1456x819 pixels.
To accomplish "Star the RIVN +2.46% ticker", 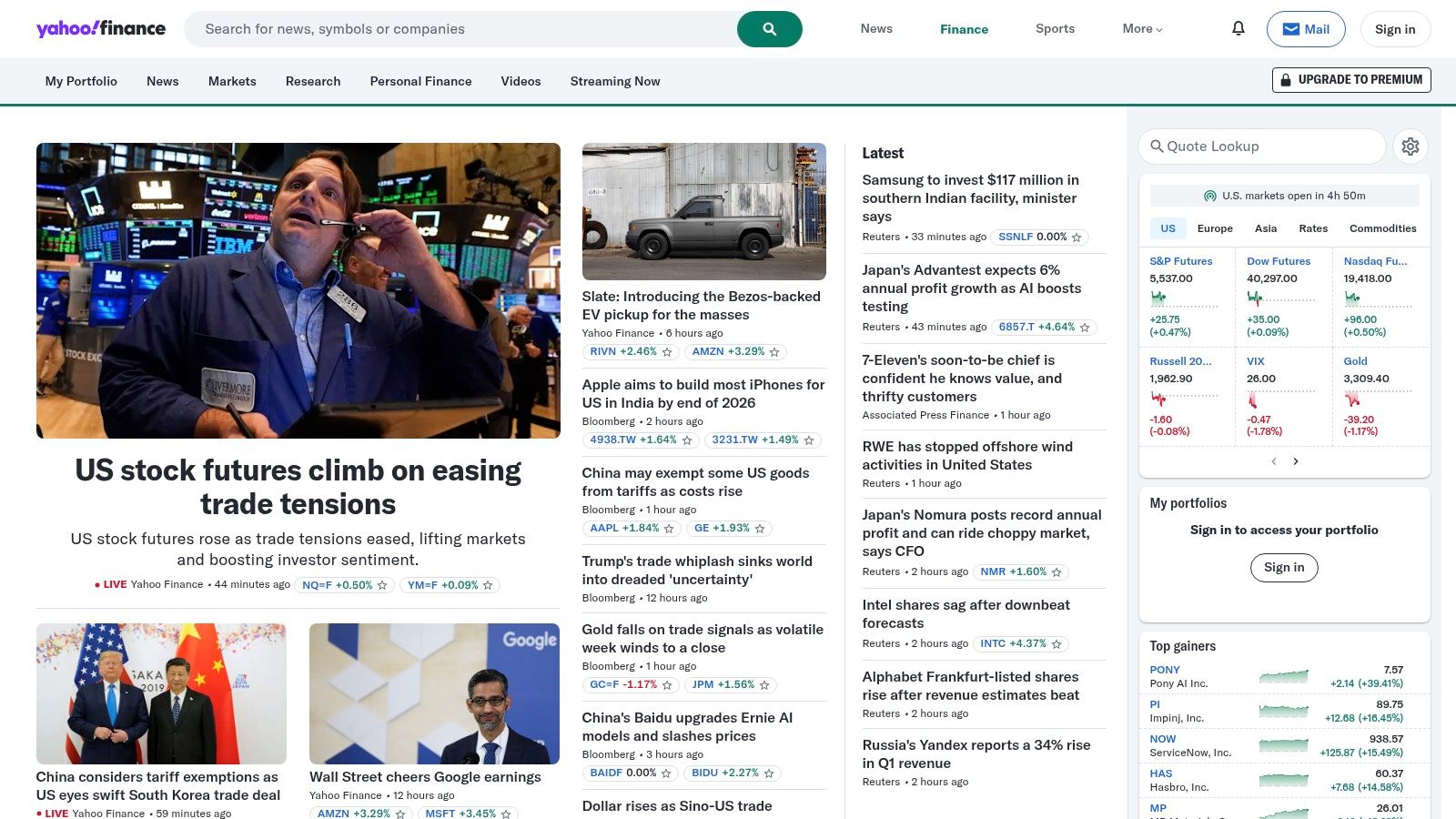I will pyautogui.click(x=667, y=352).
